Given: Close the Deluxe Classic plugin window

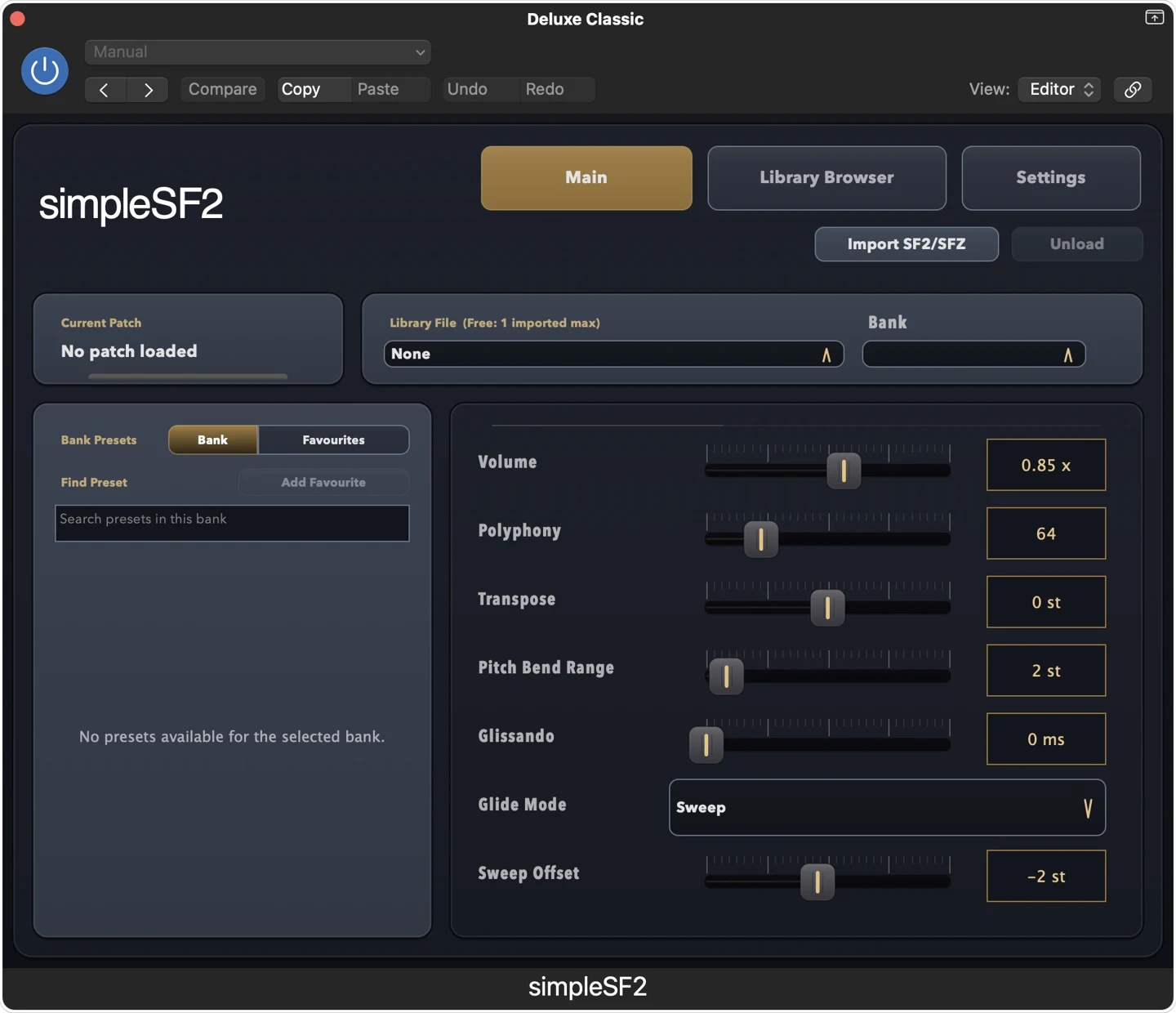Looking at the screenshot, I should click(17, 18).
